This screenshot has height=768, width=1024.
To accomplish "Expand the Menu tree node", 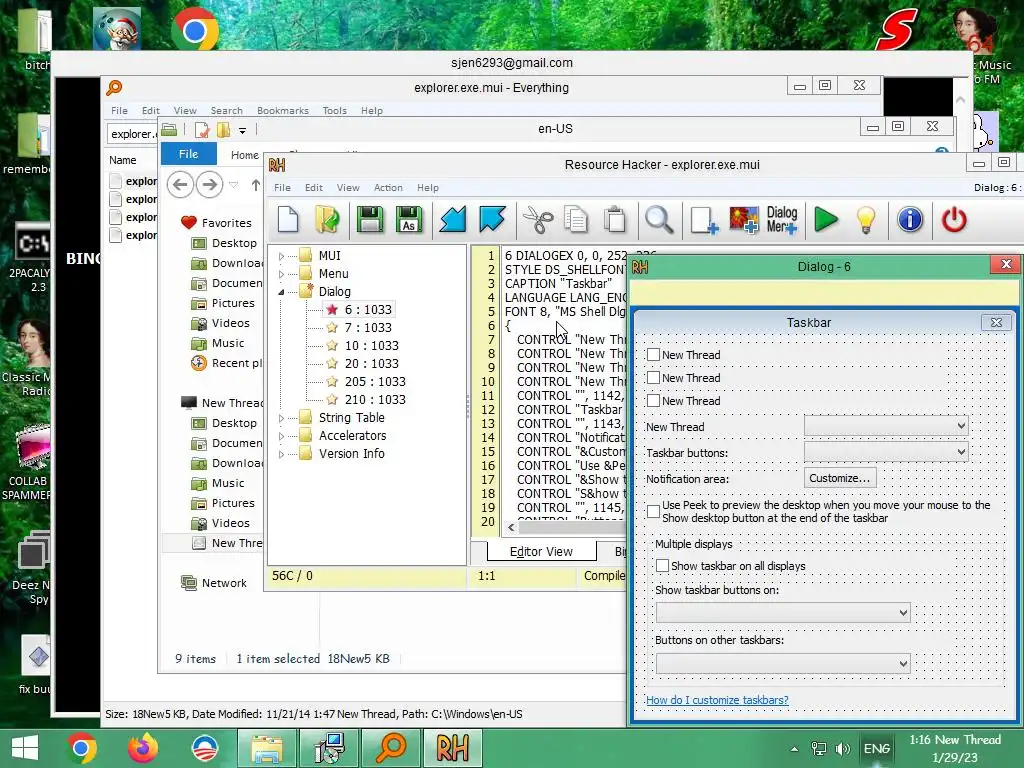I will (x=281, y=274).
